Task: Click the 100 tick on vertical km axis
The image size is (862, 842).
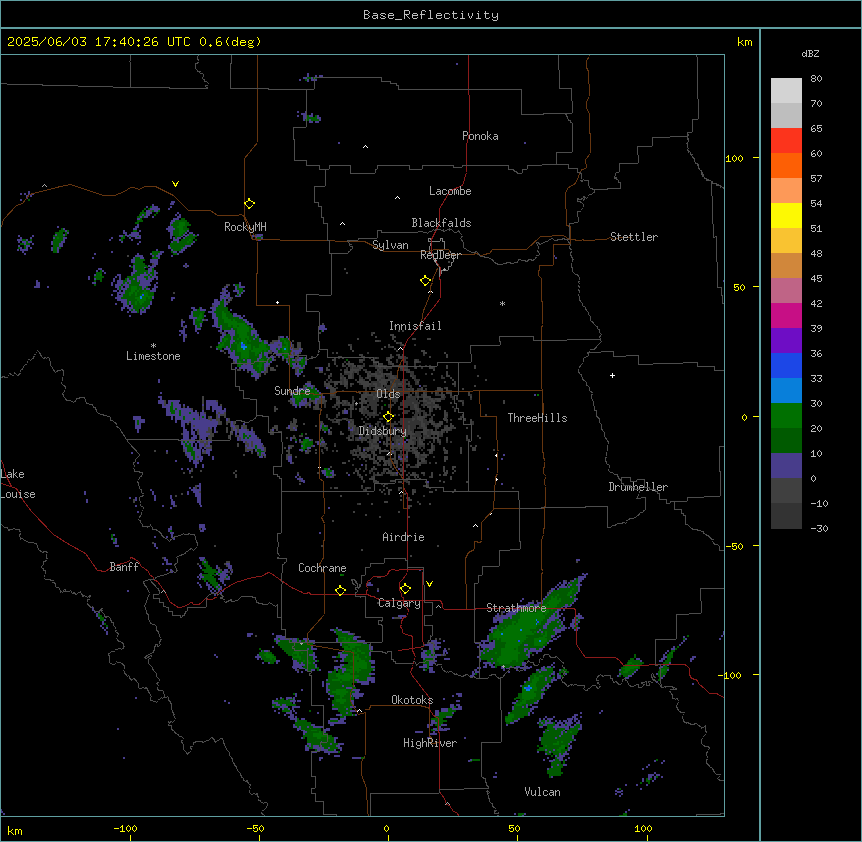Action: tap(734, 158)
